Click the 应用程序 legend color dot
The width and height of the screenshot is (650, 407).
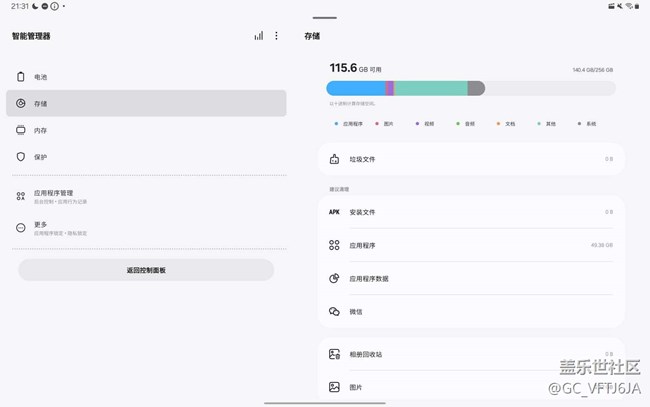tap(336, 124)
